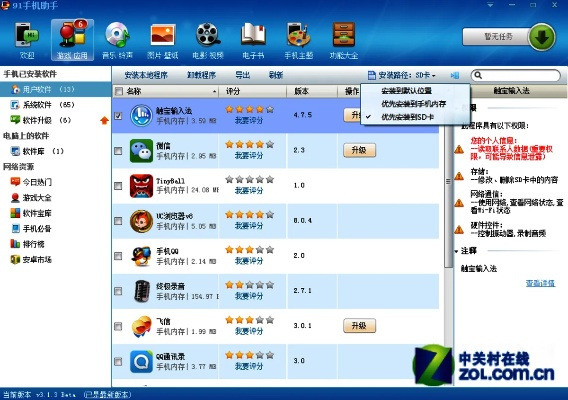
Task: Click the orange upgrade arrow in sidebar
Action: [104, 120]
